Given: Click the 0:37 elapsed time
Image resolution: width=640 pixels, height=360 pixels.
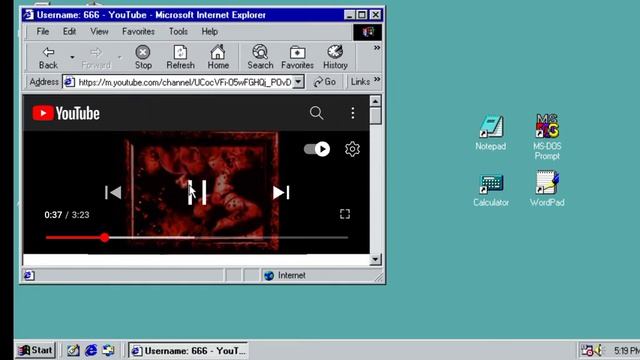Looking at the screenshot, I should (53, 215).
